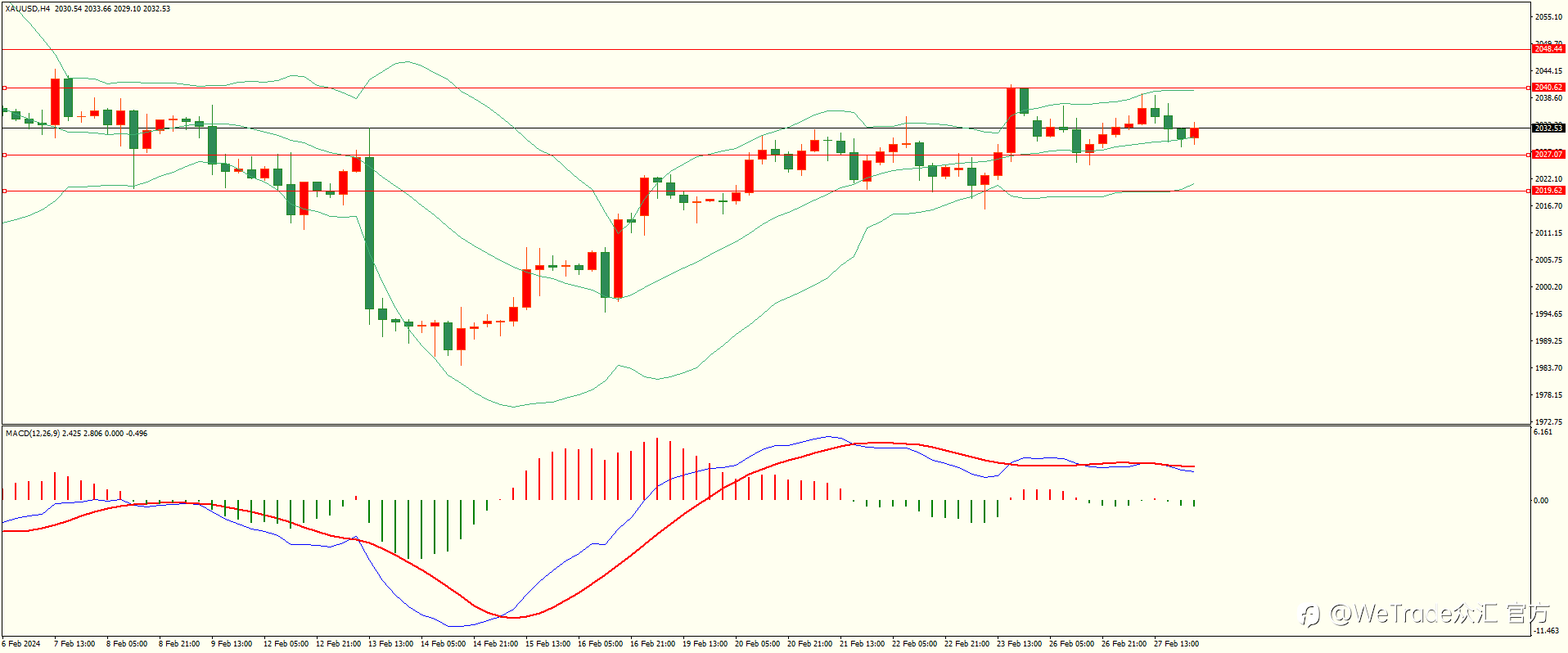Click the MACD scale value -11.463
Viewport: 1568px width, 653px height.
pos(1546,631)
